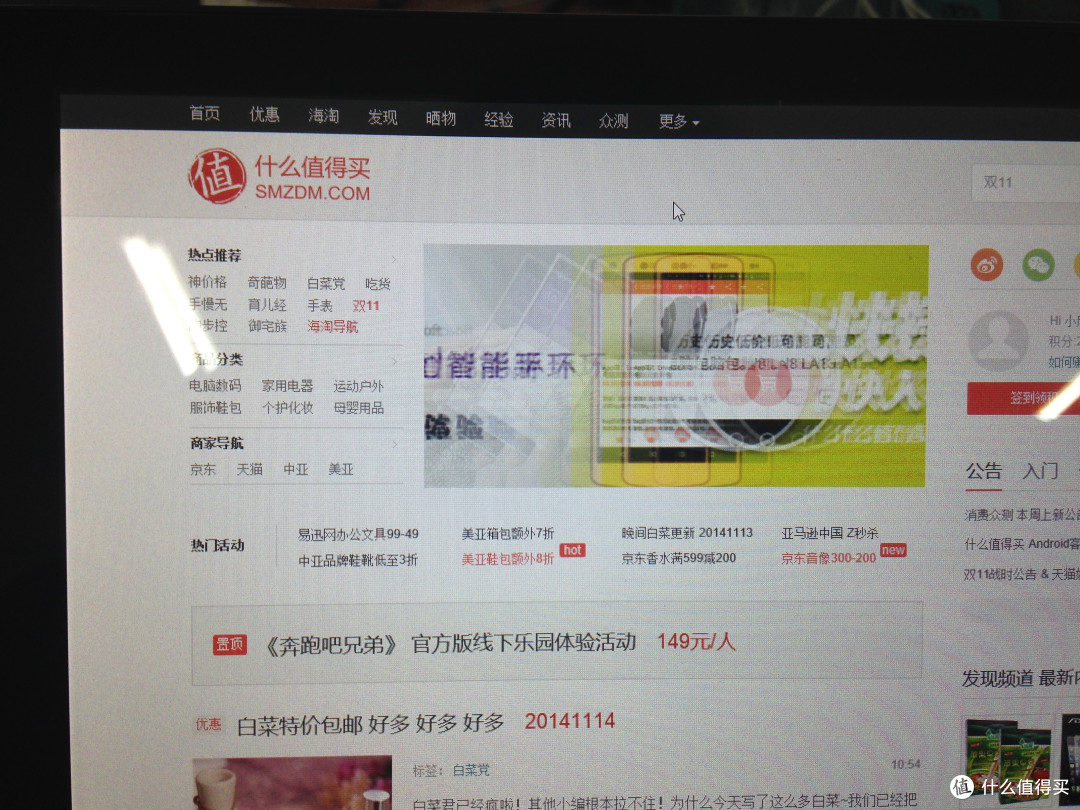
Task: Open the Weibo share icon
Action: pos(986,265)
